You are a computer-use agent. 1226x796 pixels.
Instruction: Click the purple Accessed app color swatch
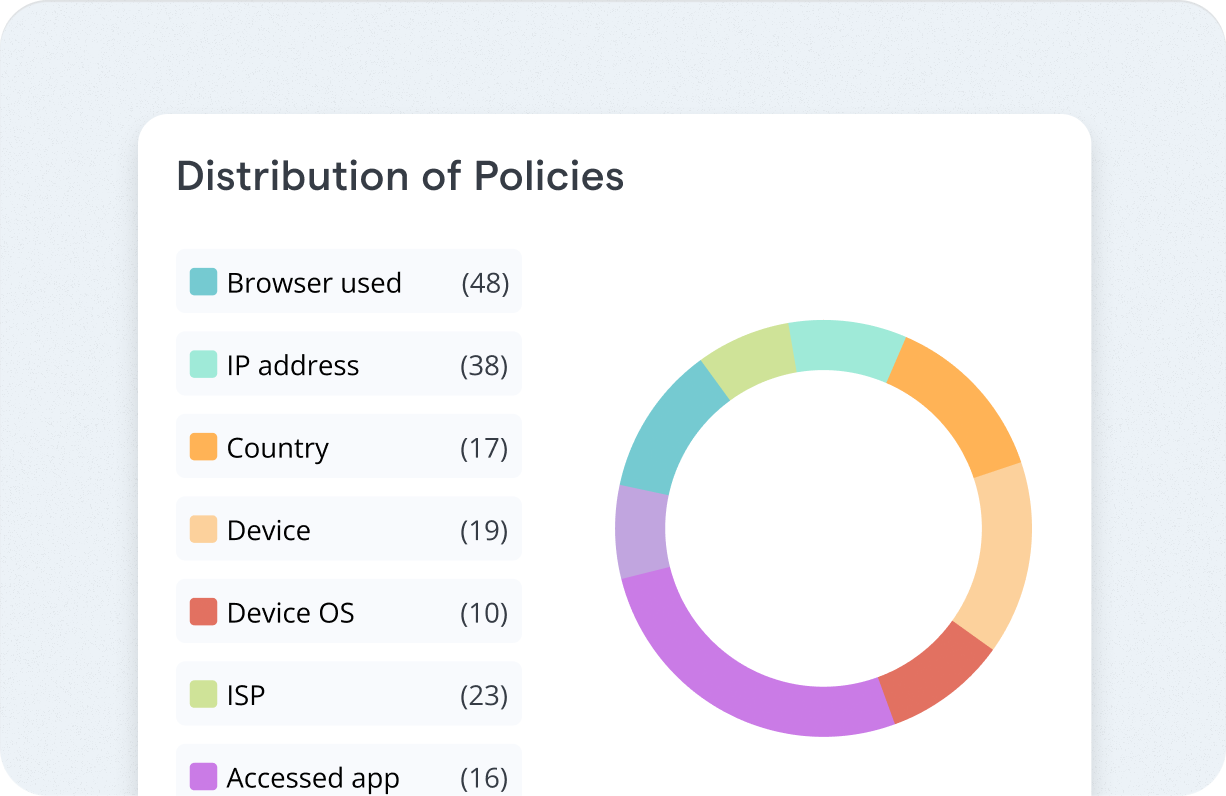(x=203, y=777)
